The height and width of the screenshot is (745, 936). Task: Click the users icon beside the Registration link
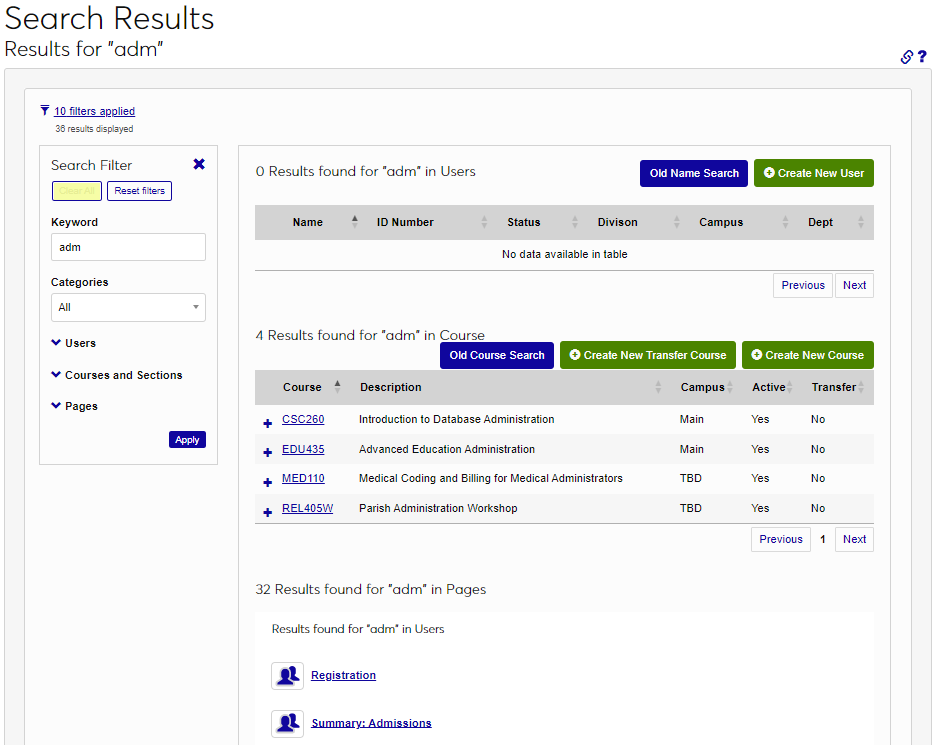[287, 675]
